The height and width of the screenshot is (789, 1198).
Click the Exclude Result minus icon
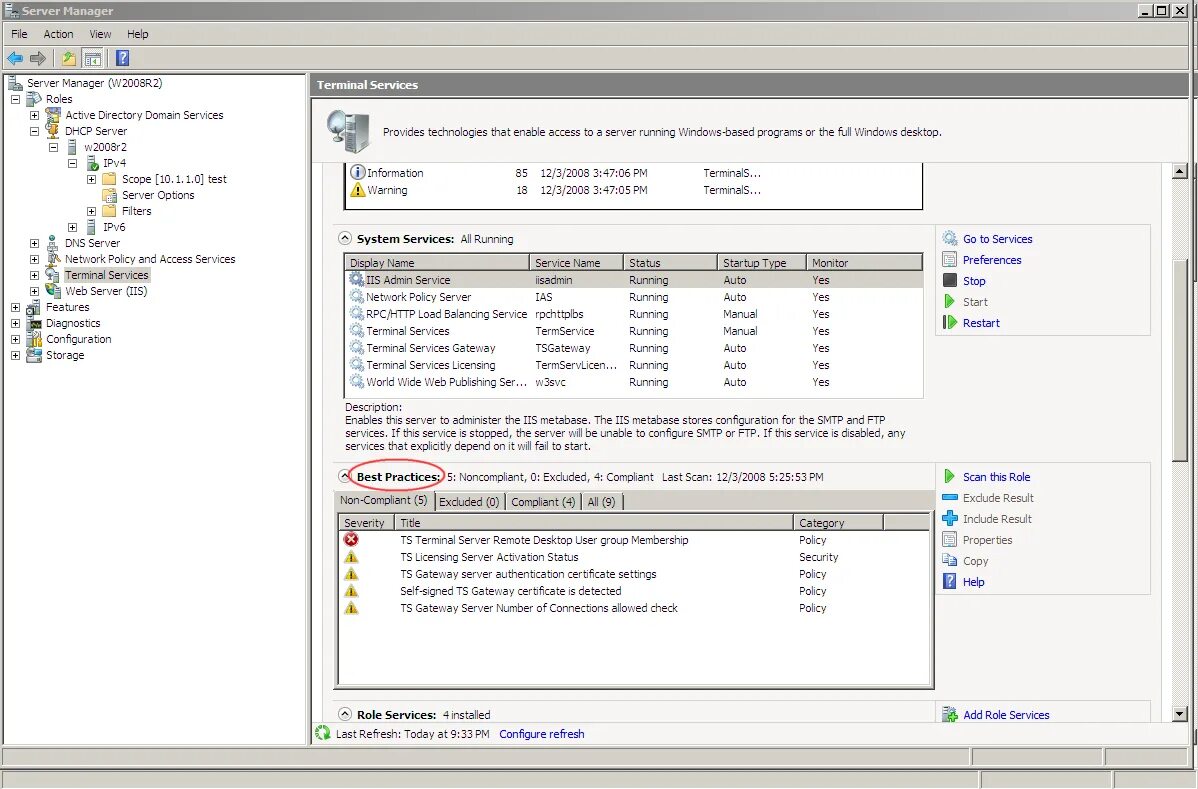[x=950, y=497]
